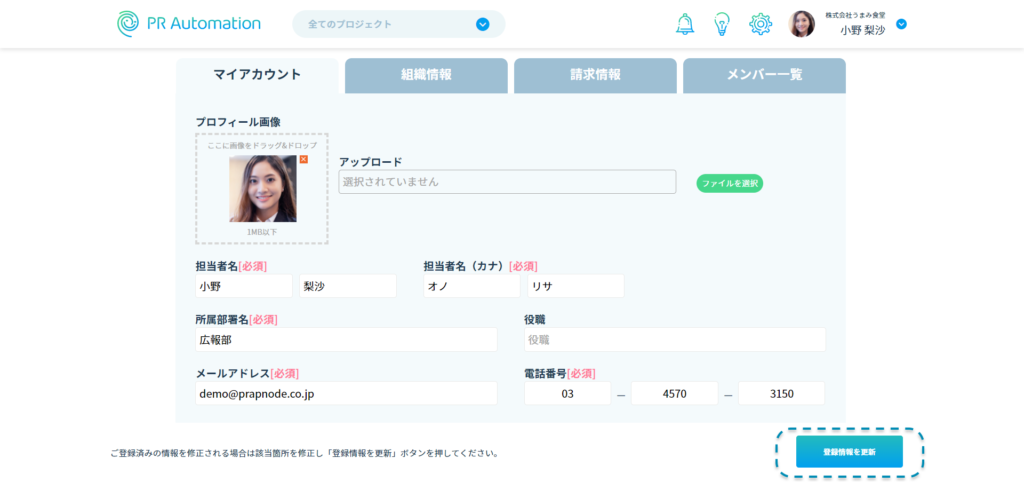Click the 所属部署名 field containing 広報部

tap(346, 340)
